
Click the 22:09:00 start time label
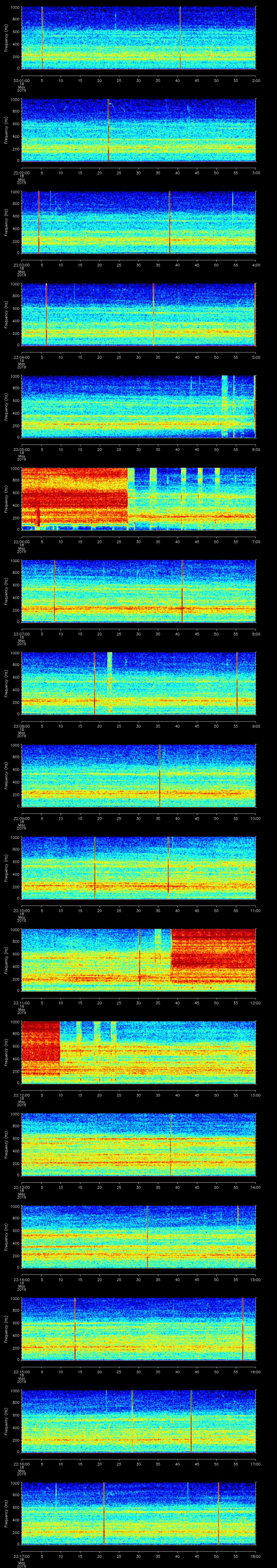(x=21, y=818)
